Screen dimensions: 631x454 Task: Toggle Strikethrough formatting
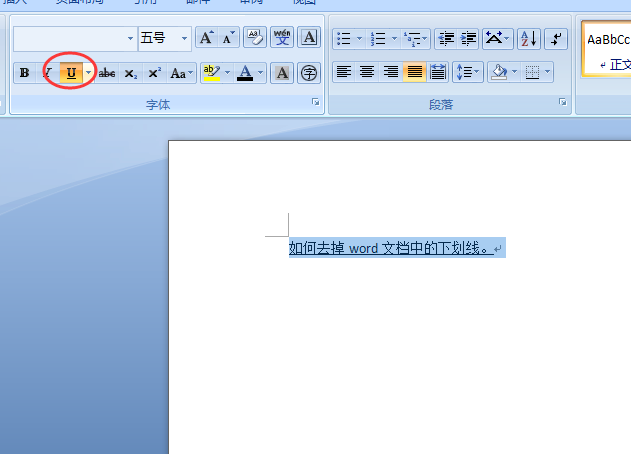click(x=107, y=73)
